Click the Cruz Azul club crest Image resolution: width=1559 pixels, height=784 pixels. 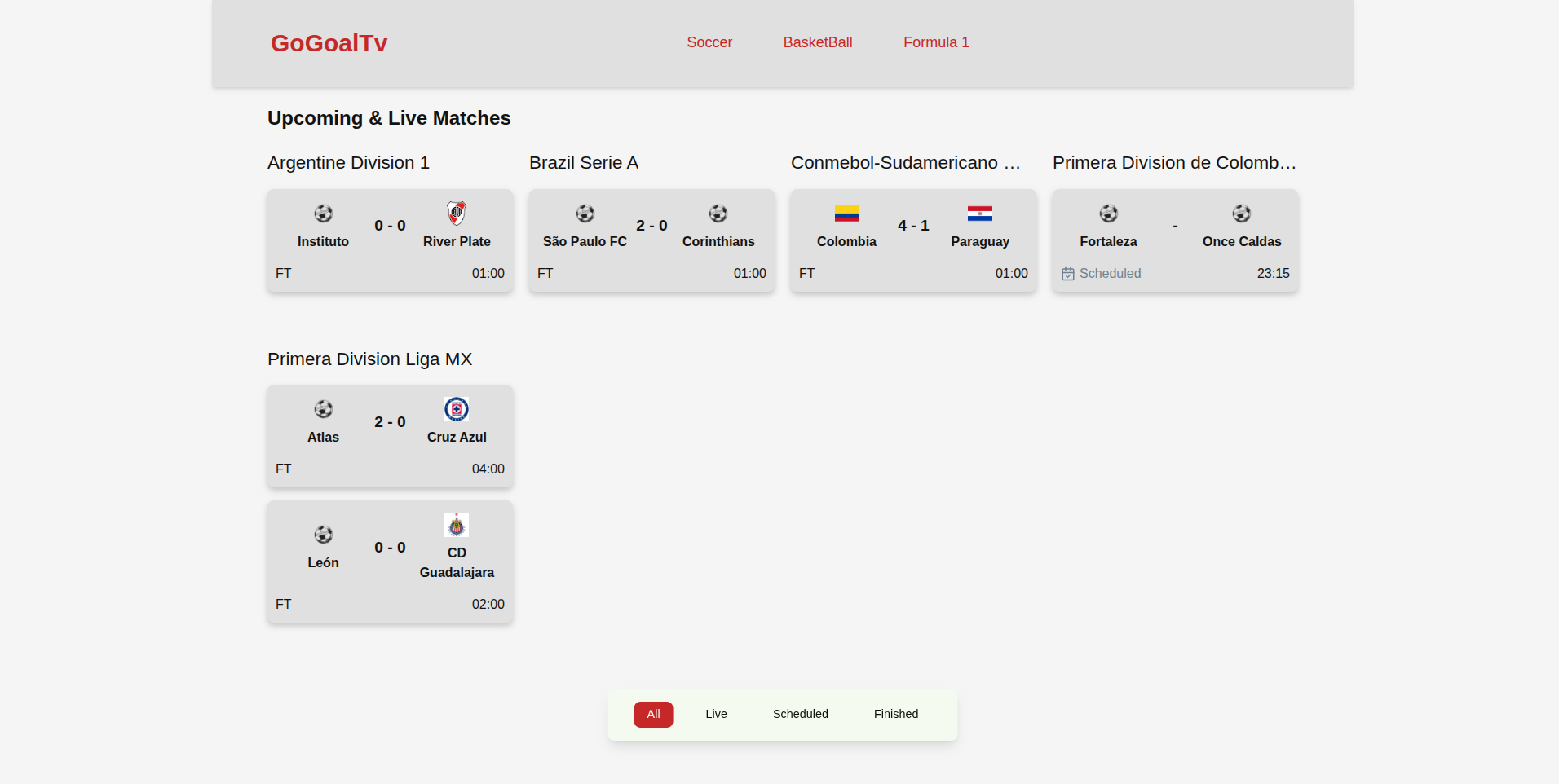pos(457,409)
